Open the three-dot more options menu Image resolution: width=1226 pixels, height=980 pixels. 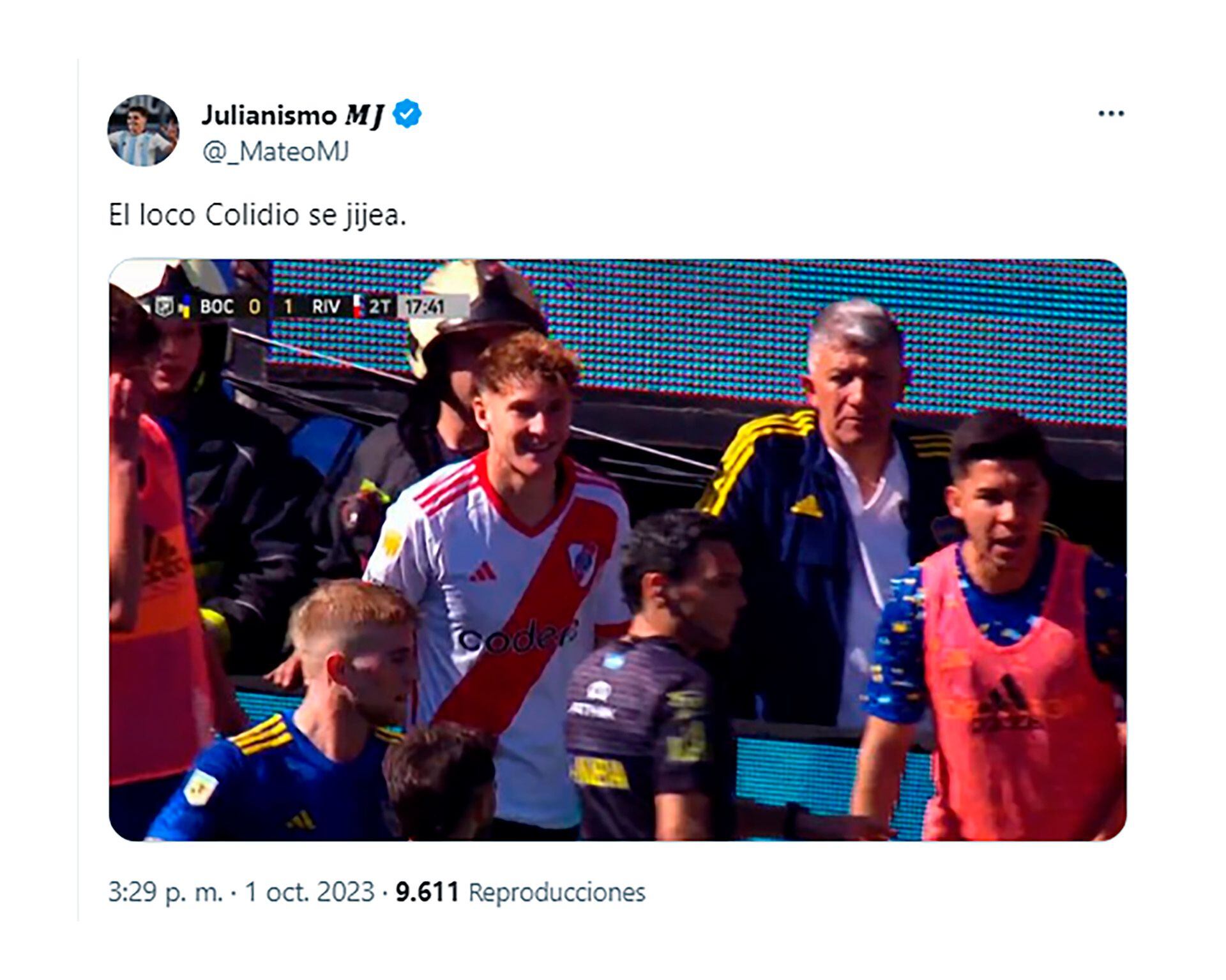pos(1110,114)
